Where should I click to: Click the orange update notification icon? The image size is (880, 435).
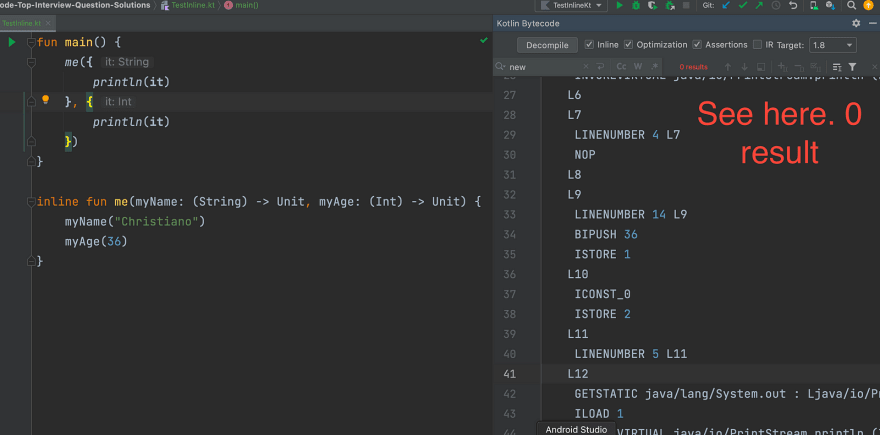coord(868,5)
